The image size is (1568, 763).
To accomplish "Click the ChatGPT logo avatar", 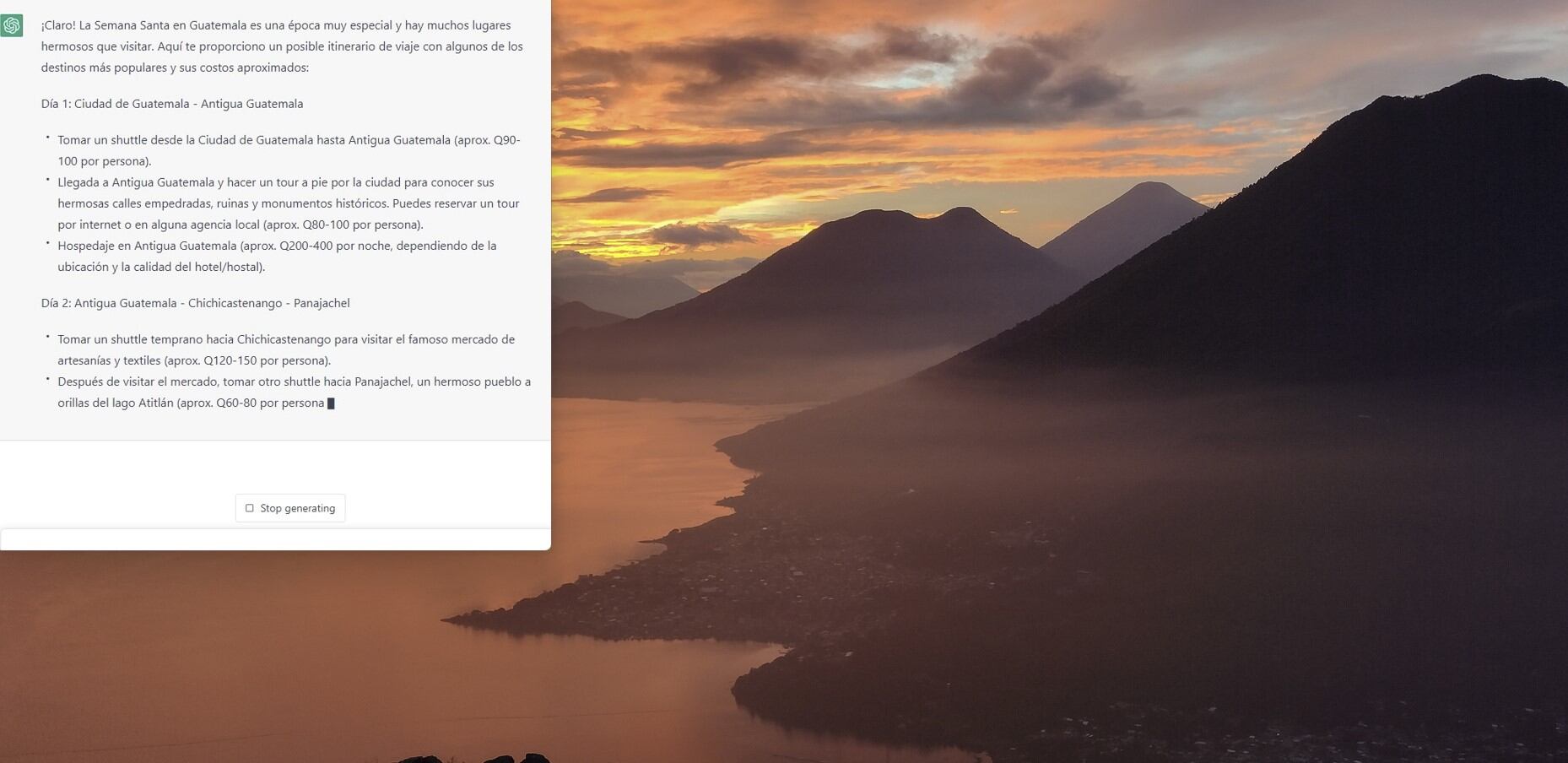I will 12,25.
